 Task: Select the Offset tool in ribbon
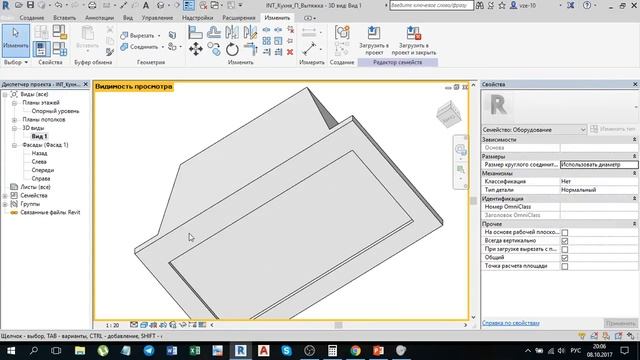click(x=214, y=32)
